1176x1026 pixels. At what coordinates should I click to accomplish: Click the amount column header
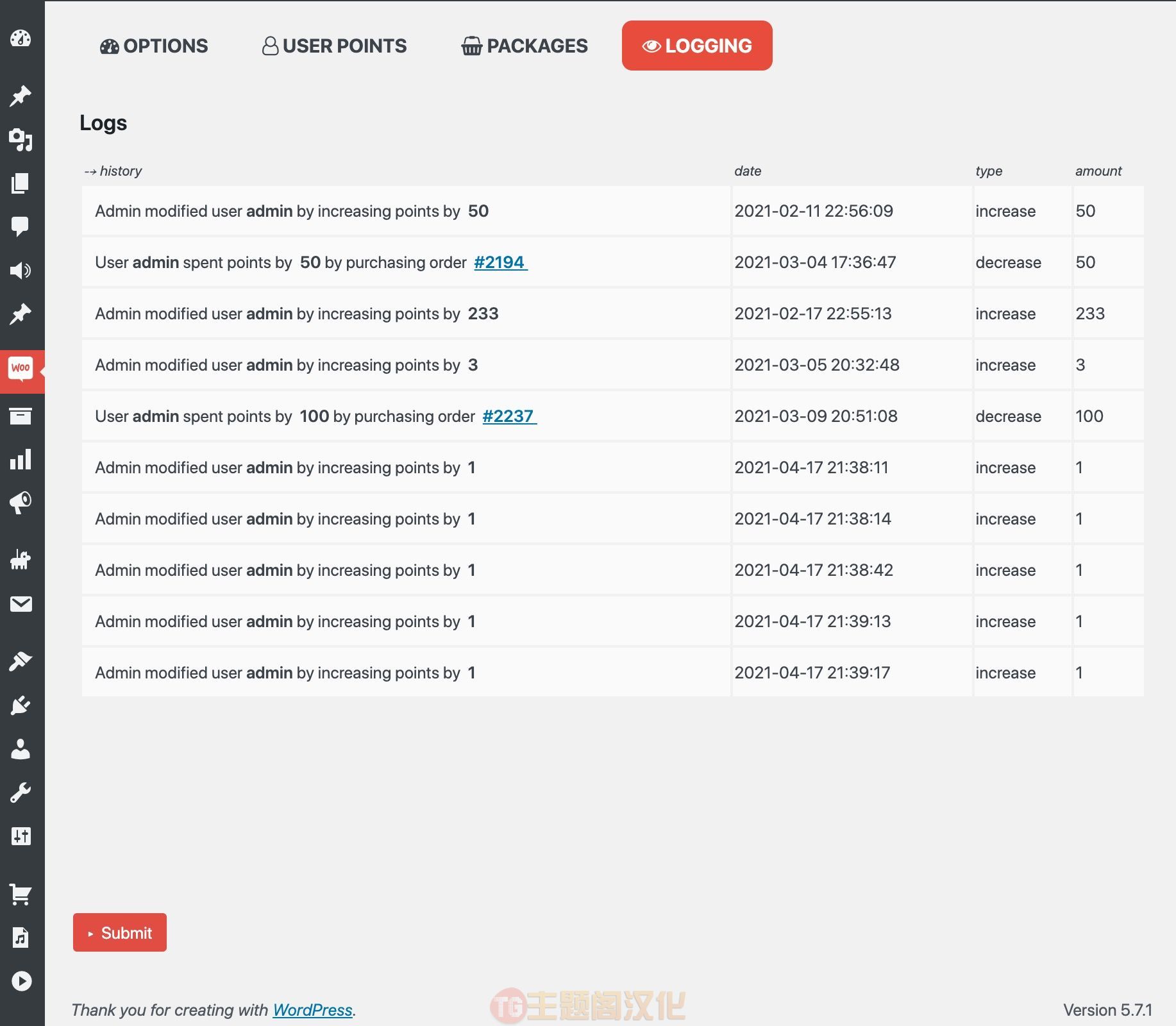(x=1098, y=171)
